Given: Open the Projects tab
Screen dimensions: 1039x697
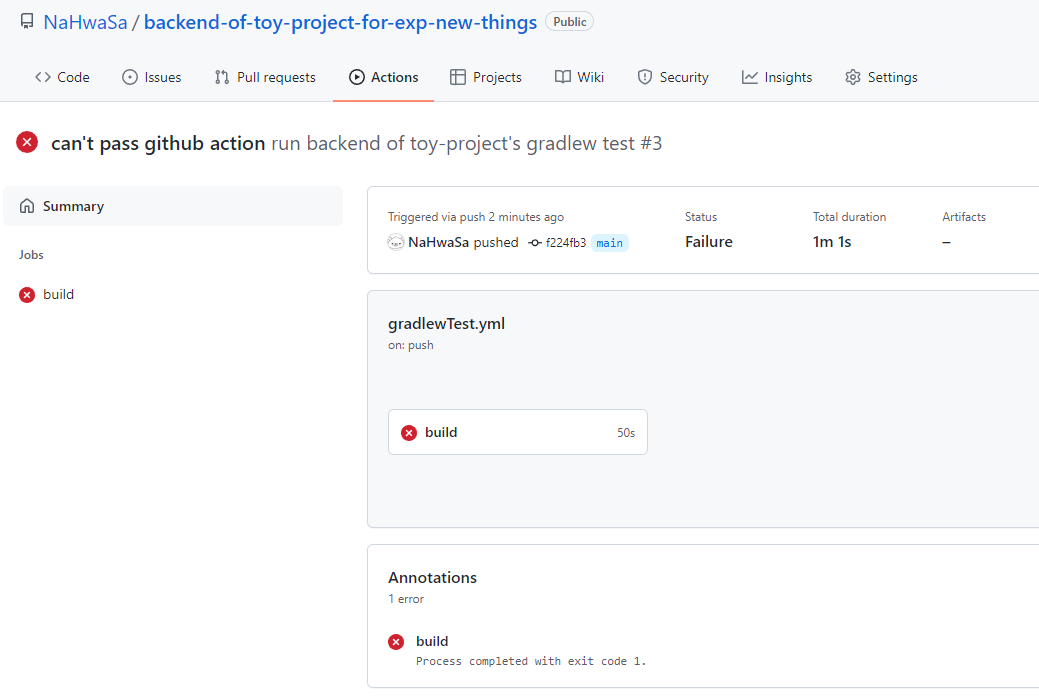Looking at the screenshot, I should pos(486,77).
